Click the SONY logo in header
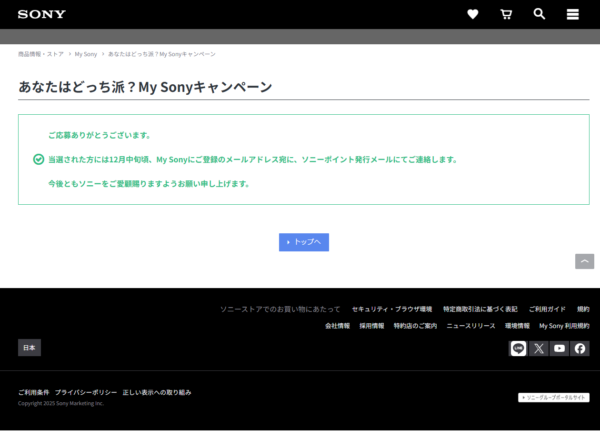 pyautogui.click(x=42, y=14)
